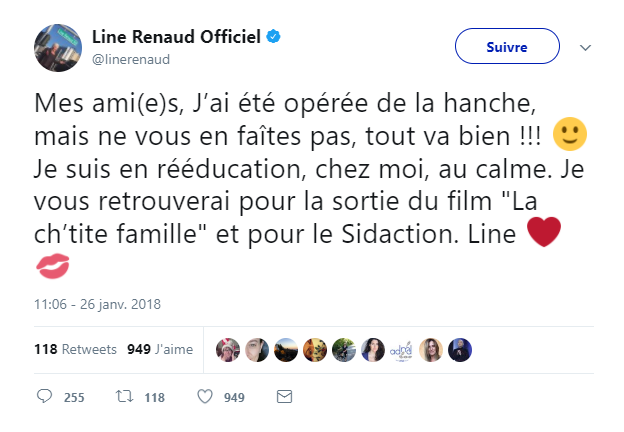Click the blue verified badge
Screen dimensions: 624x432
[x=273, y=37]
